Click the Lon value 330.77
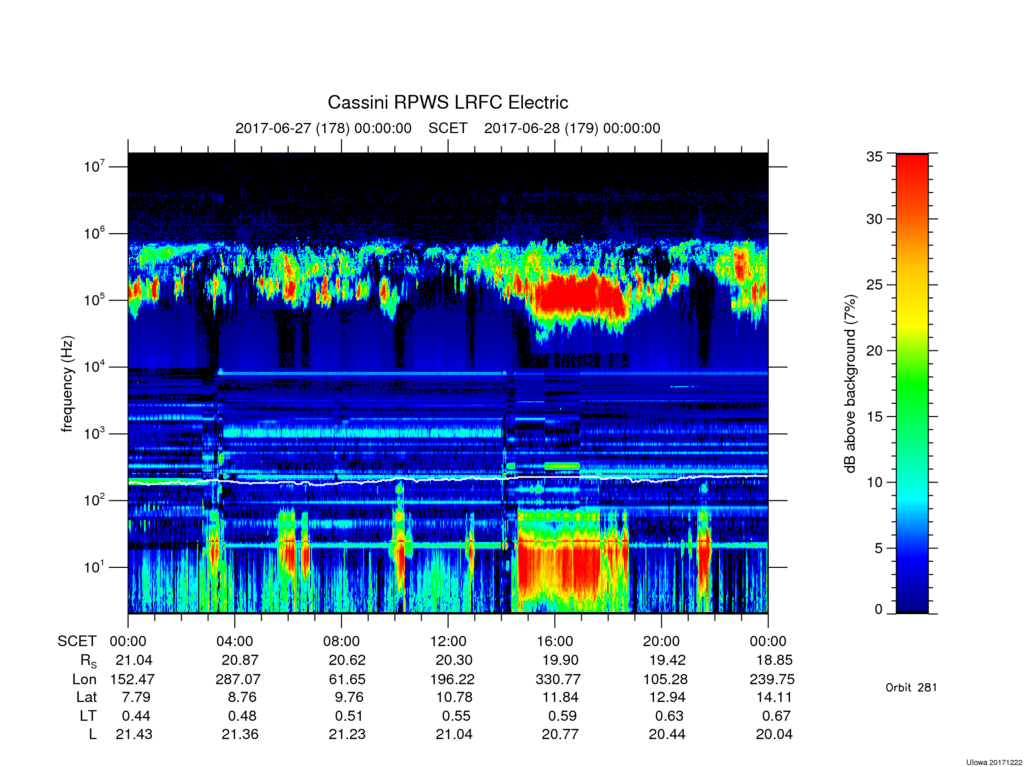This screenshot has height=767, width=1024. tap(558, 679)
